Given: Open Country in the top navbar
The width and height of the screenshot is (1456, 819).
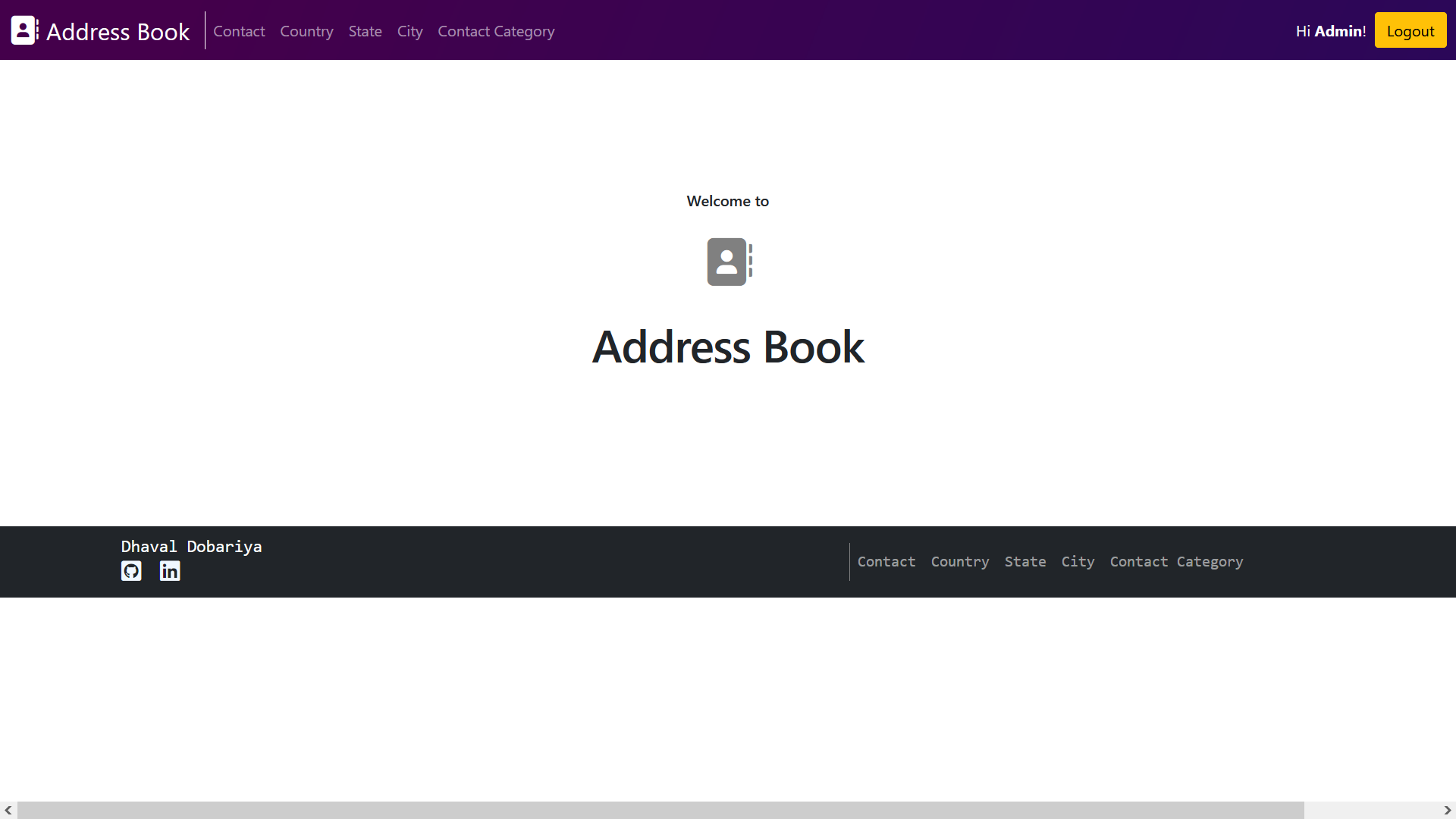Looking at the screenshot, I should (x=306, y=31).
